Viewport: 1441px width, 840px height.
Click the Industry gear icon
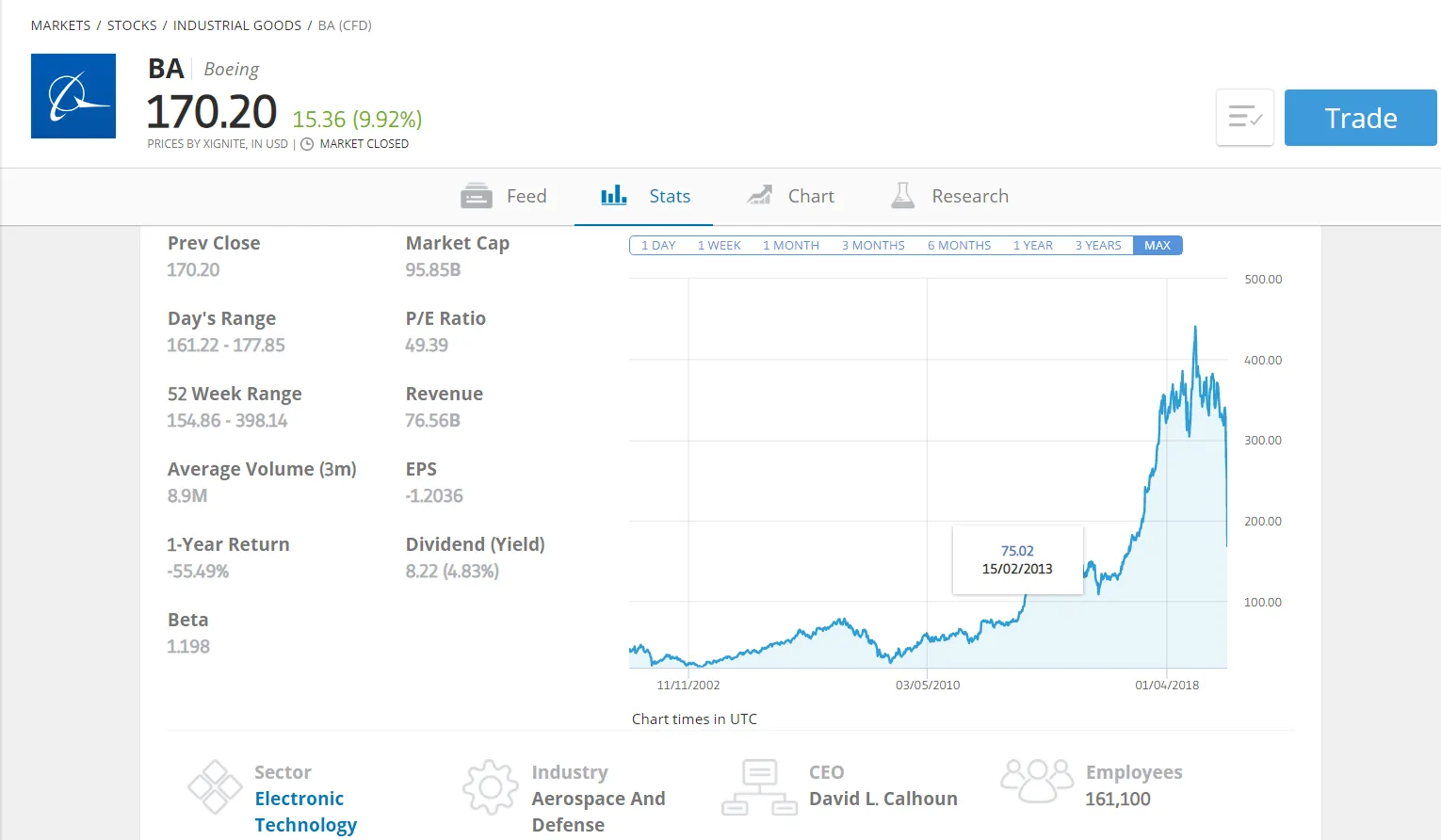(491, 787)
